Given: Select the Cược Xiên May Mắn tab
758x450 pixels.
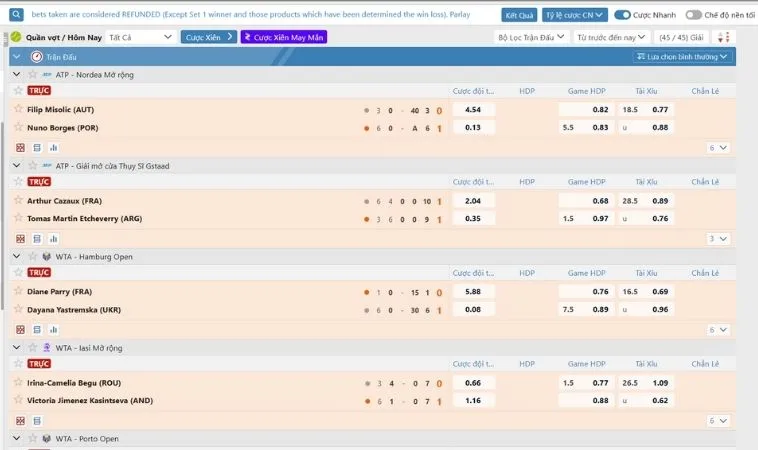Looking at the screenshot, I should point(284,37).
